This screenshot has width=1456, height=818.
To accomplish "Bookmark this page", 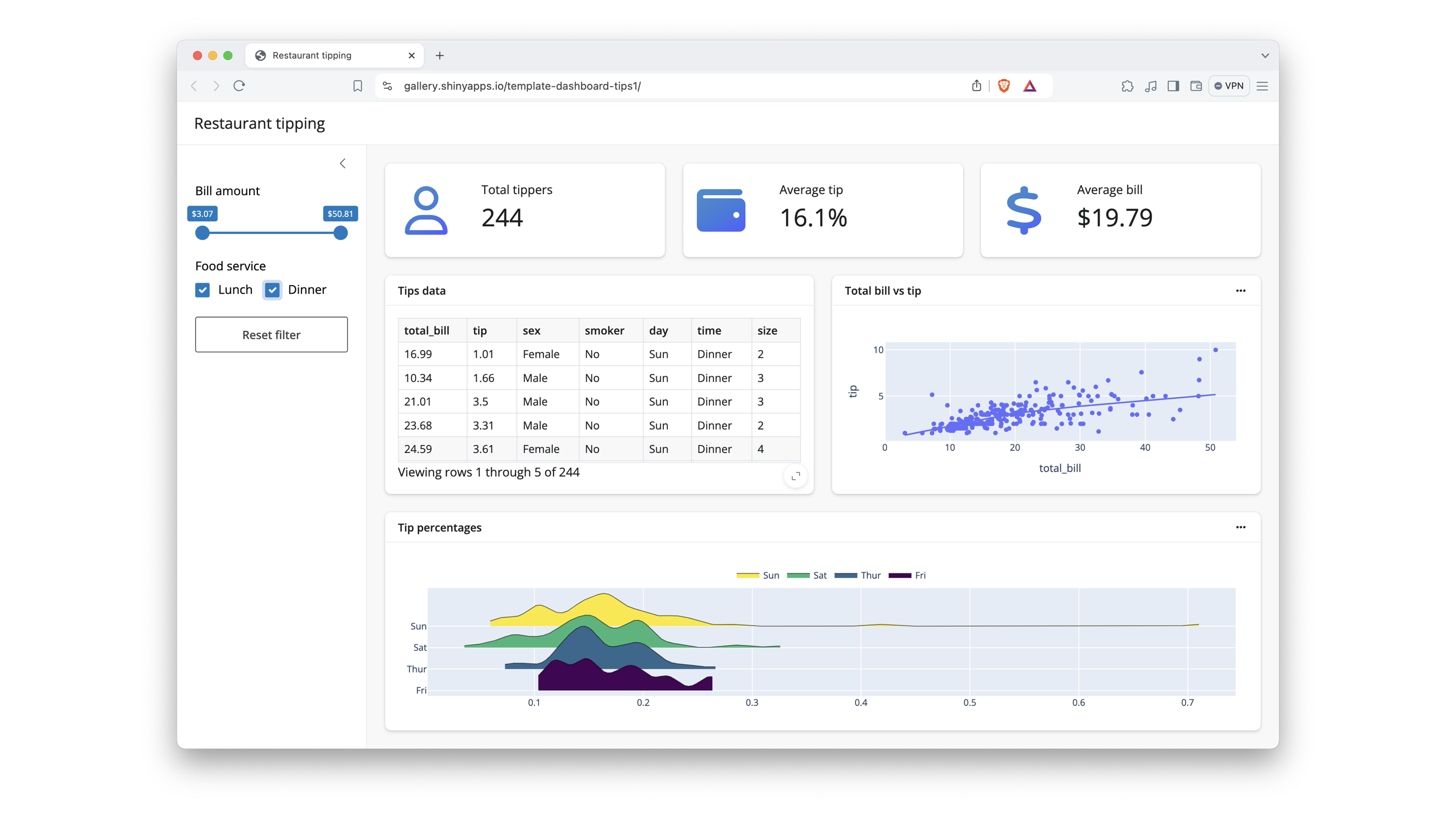I will (x=357, y=86).
